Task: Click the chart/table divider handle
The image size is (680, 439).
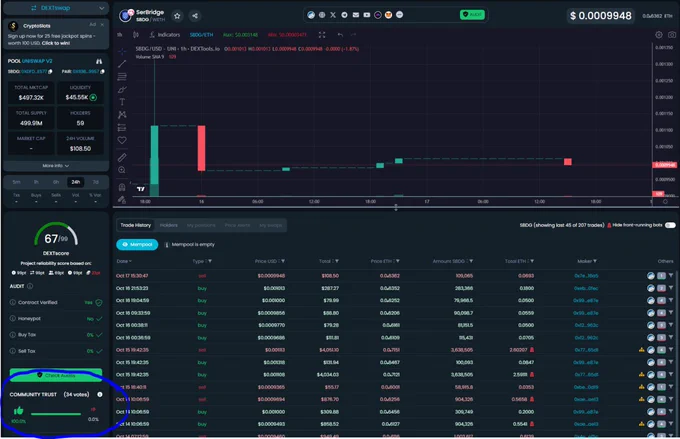Action: click(396, 208)
